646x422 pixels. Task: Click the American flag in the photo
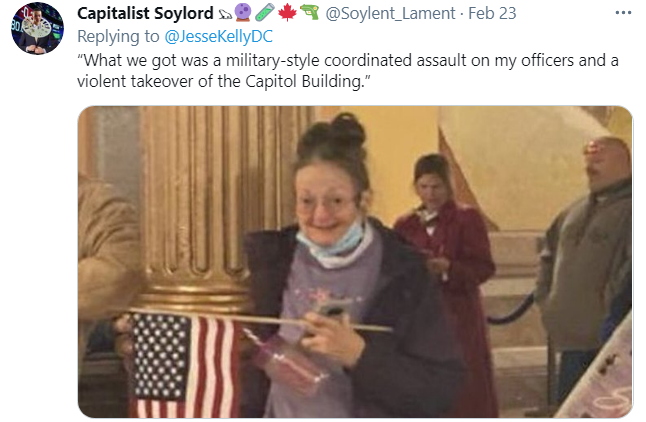pyautogui.click(x=185, y=363)
